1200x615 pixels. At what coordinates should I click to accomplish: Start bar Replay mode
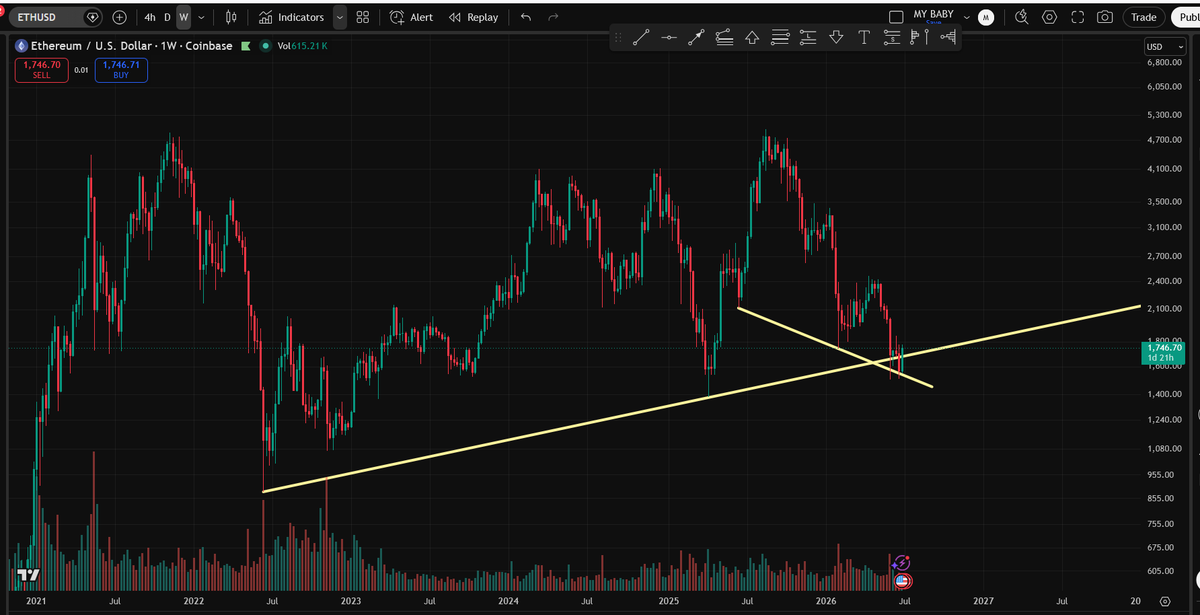[x=473, y=17]
